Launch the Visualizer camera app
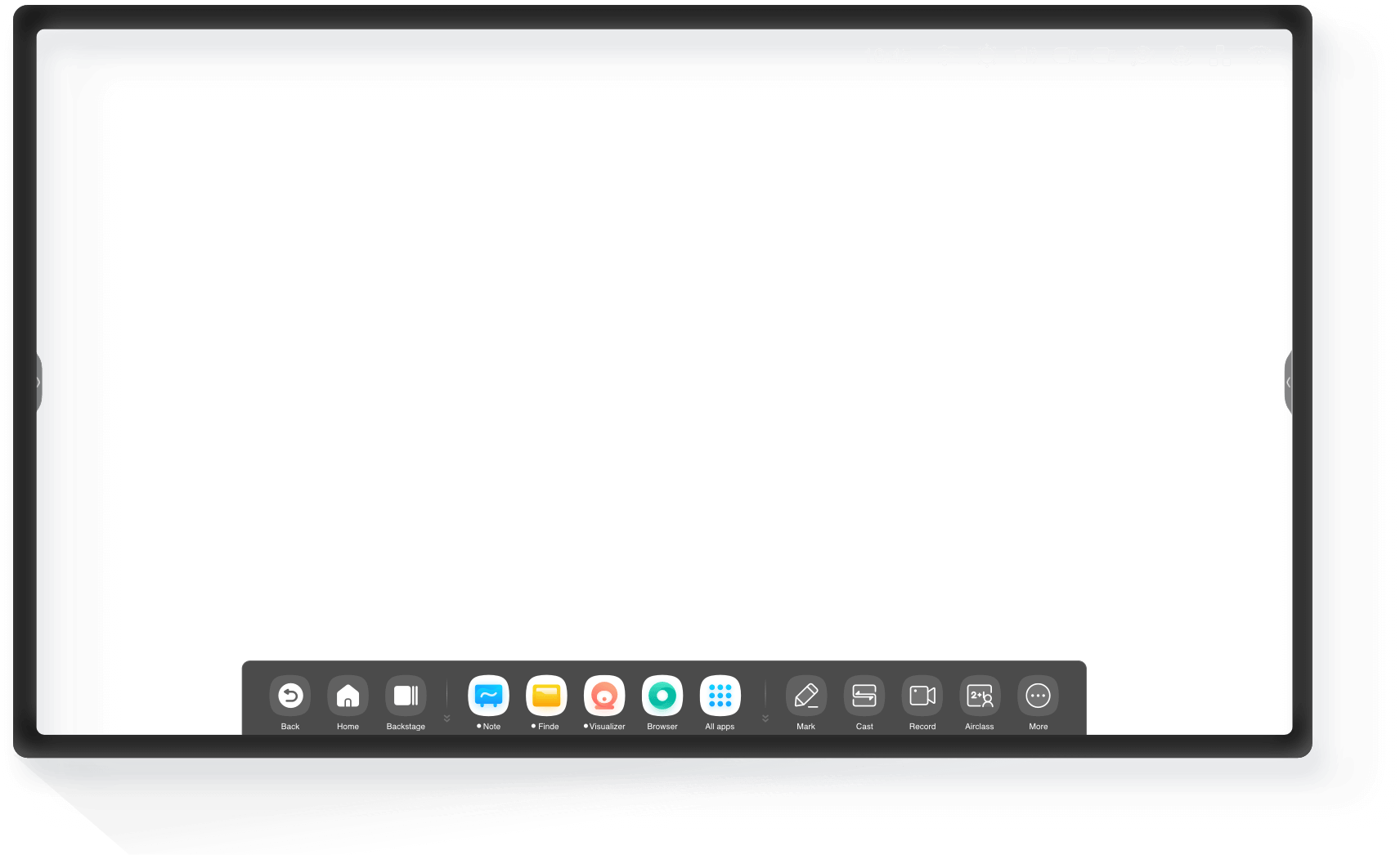The height and width of the screenshot is (855, 1400). (604, 696)
